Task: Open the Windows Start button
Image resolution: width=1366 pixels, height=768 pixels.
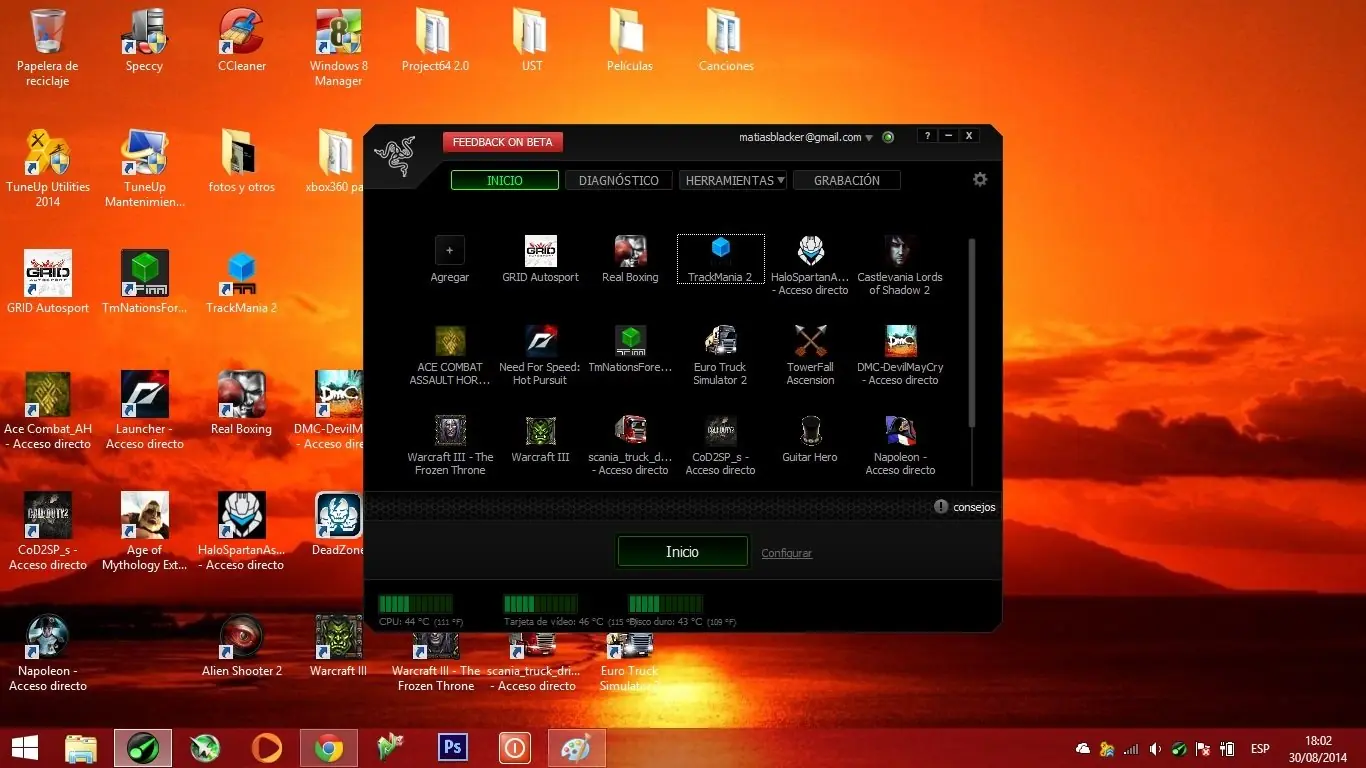Action: pos(24,748)
